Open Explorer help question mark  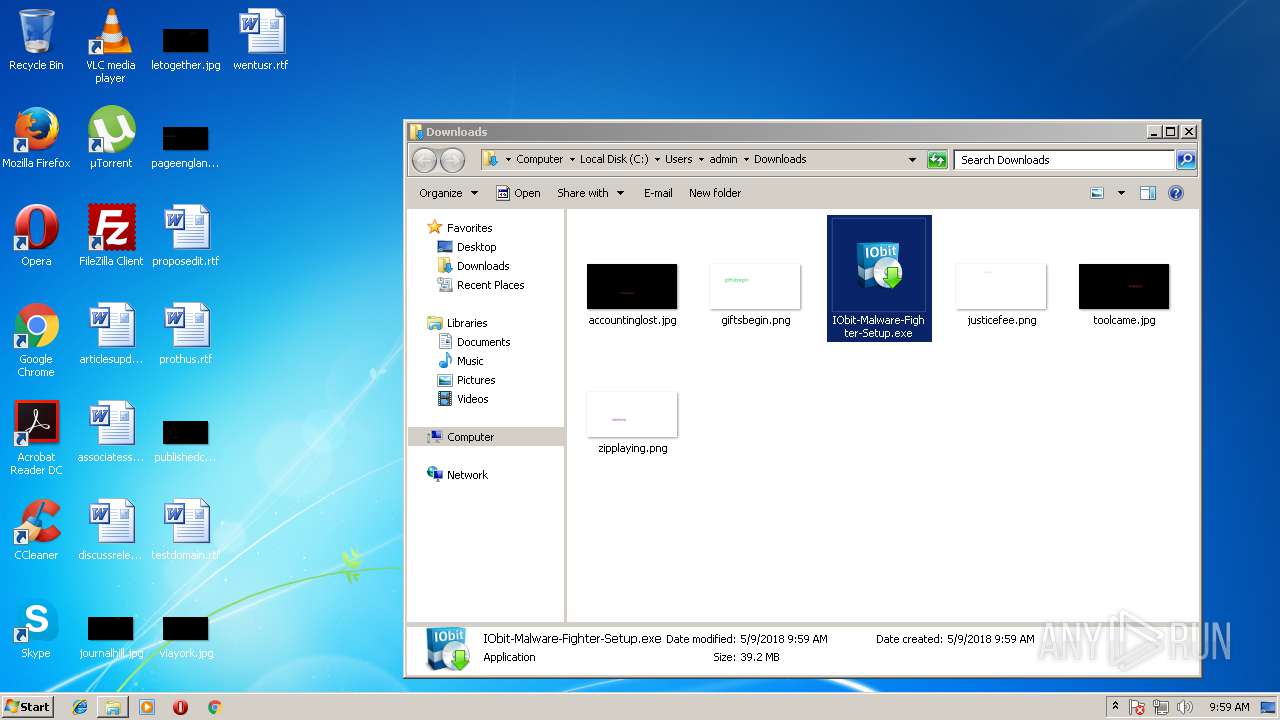point(1176,193)
